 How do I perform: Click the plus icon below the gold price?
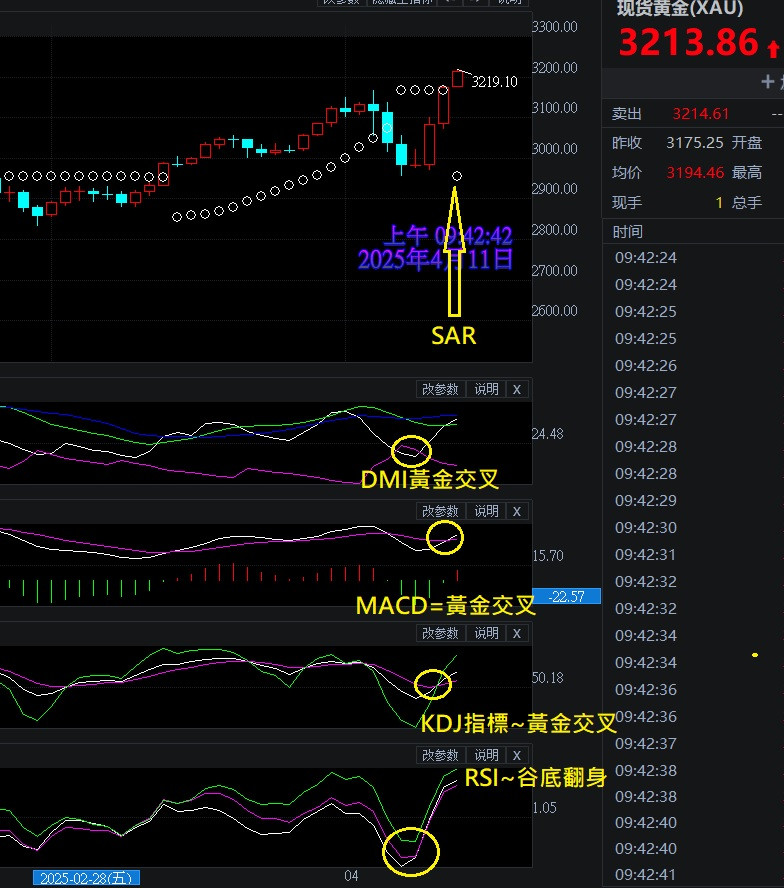tap(768, 82)
